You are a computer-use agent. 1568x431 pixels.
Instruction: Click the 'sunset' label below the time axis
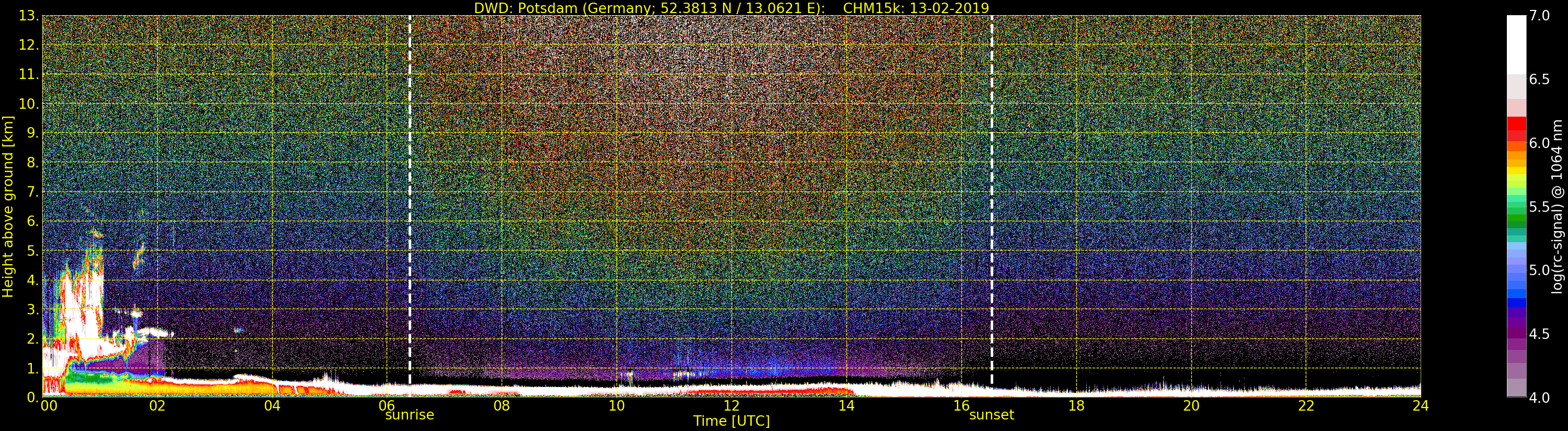pyautogui.click(x=992, y=415)
